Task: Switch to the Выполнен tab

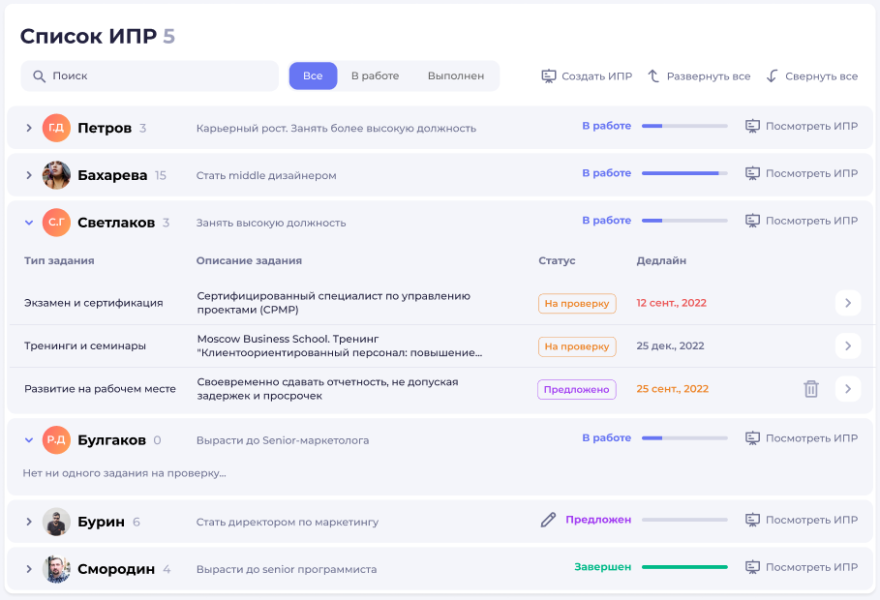Action: (455, 76)
